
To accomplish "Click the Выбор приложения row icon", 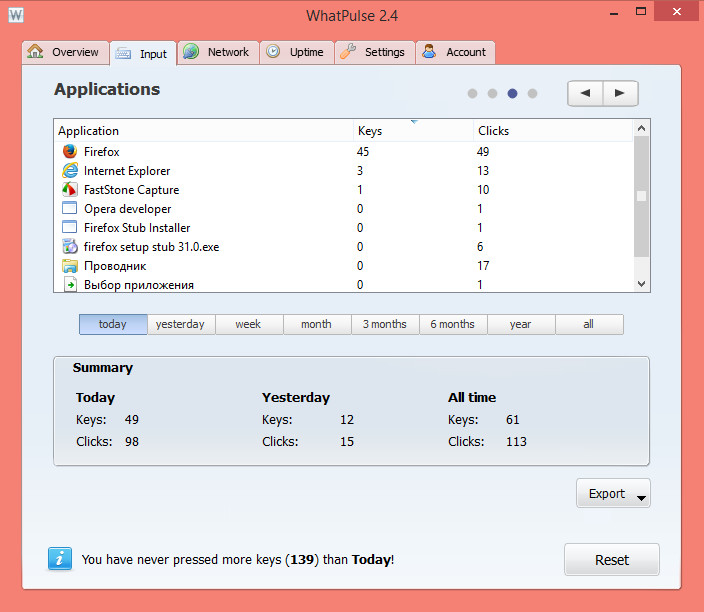I will (x=70, y=285).
